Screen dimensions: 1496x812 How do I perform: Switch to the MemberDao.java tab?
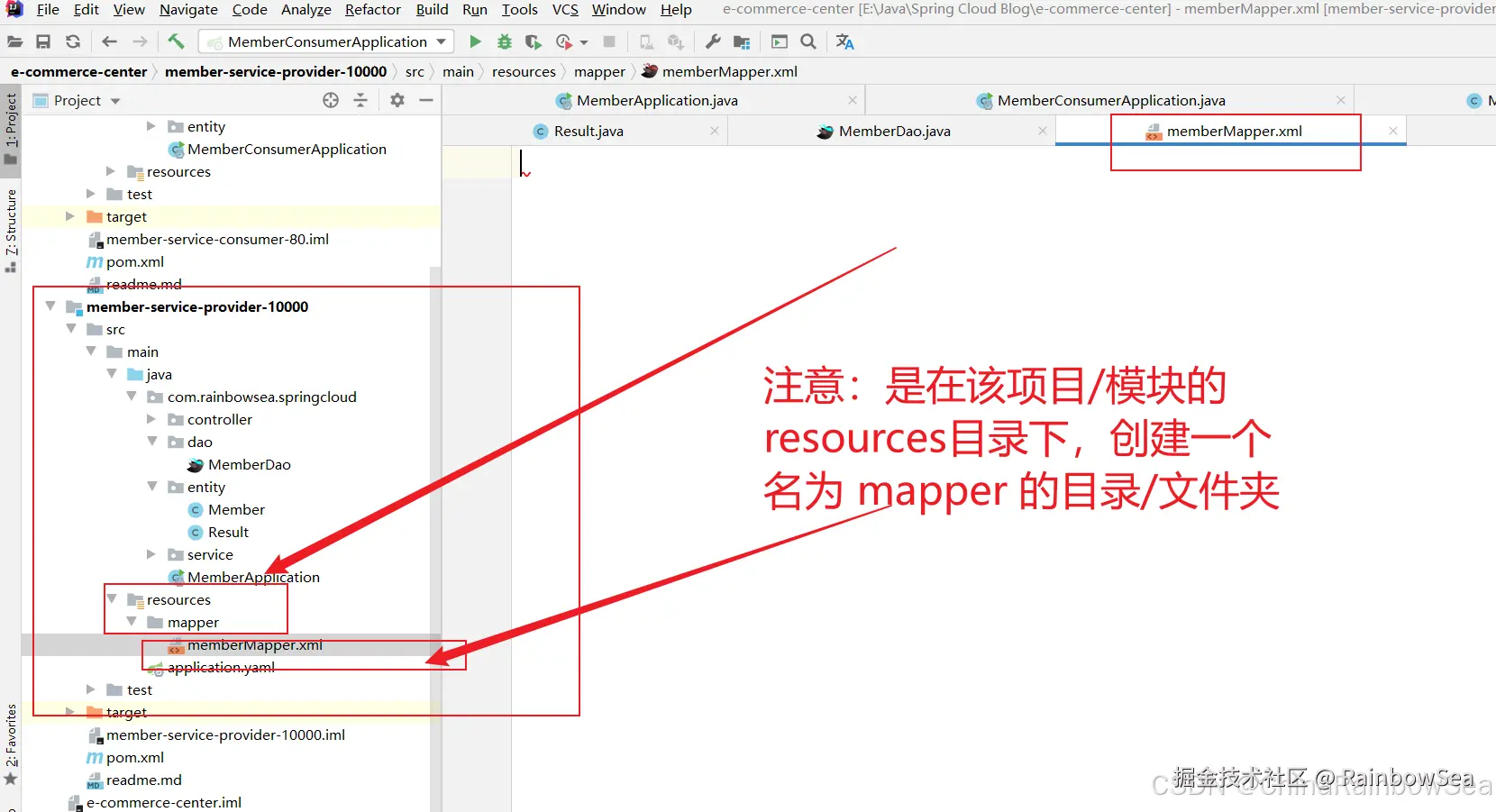[892, 132]
